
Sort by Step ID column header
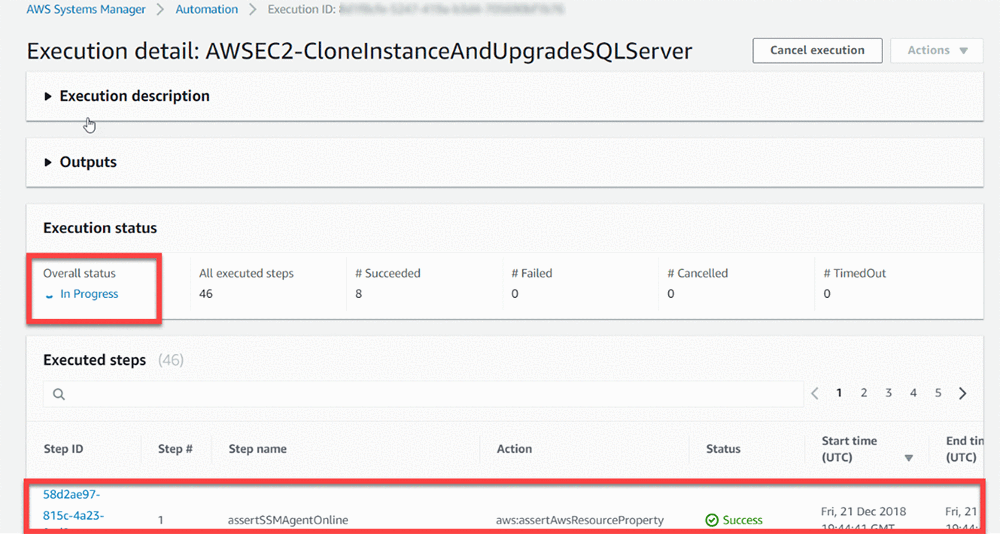coord(63,449)
